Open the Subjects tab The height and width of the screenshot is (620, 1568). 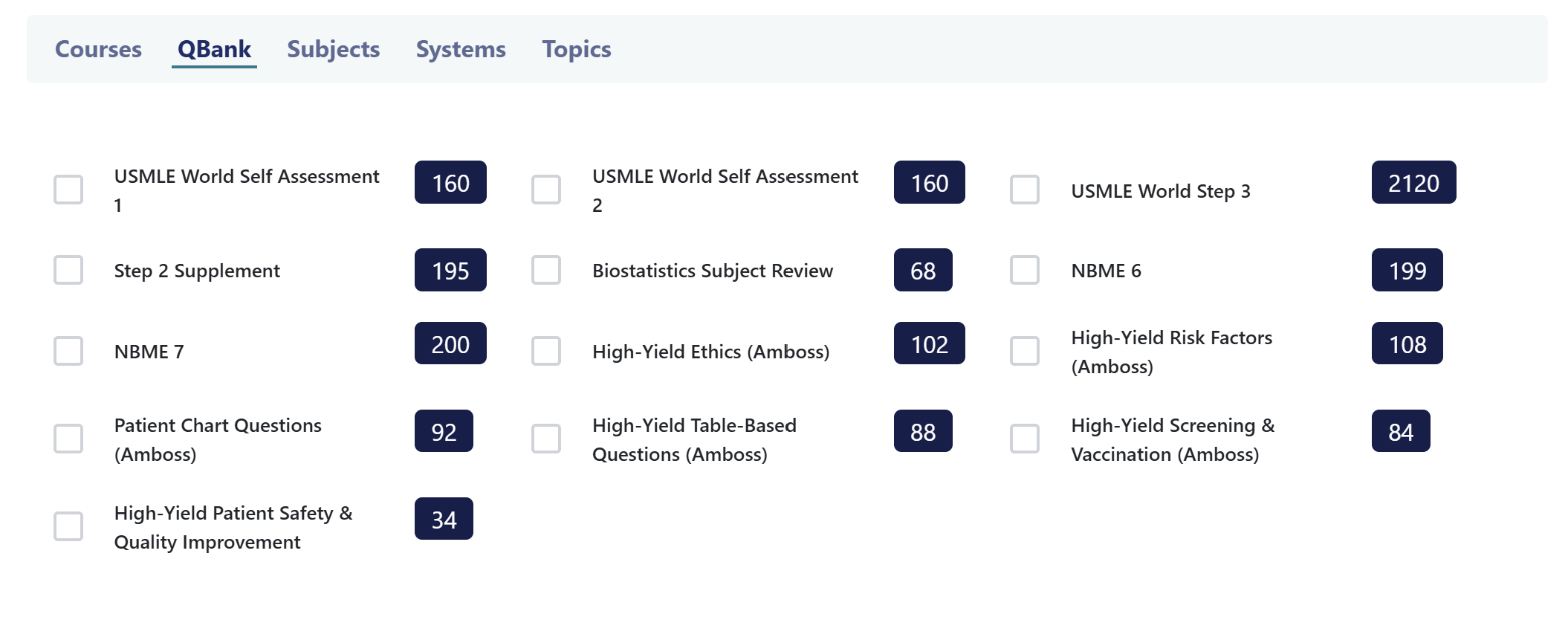(333, 49)
